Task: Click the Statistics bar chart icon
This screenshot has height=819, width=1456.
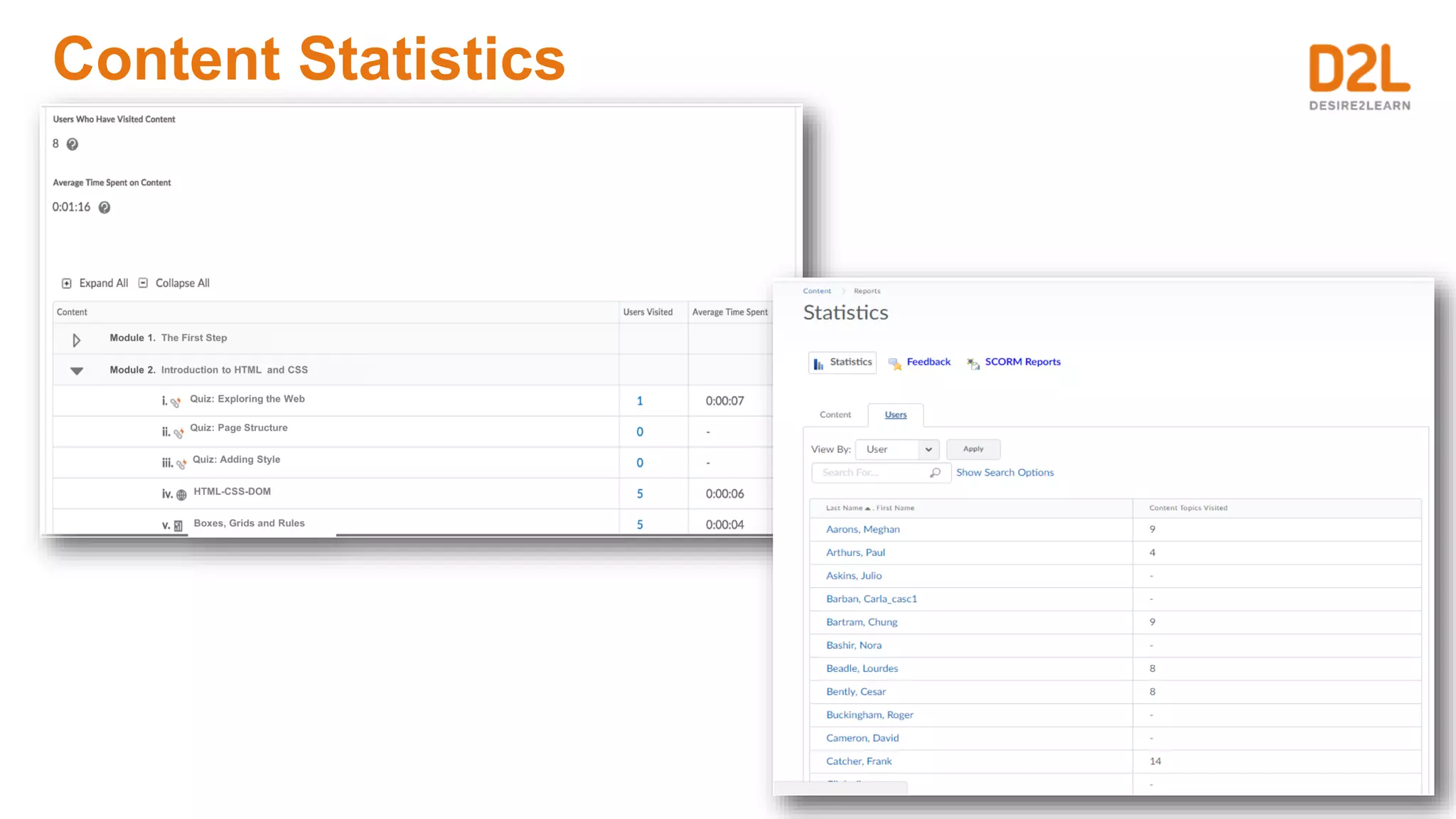Action: click(x=818, y=363)
